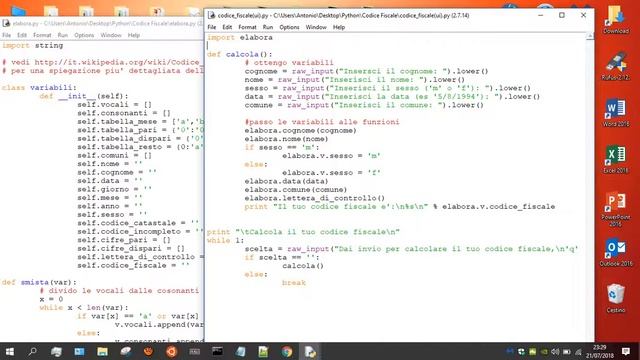The image size is (640, 360).
Task: Click the 'elabora.lettera_di_controllo()' line
Action: tap(315, 198)
